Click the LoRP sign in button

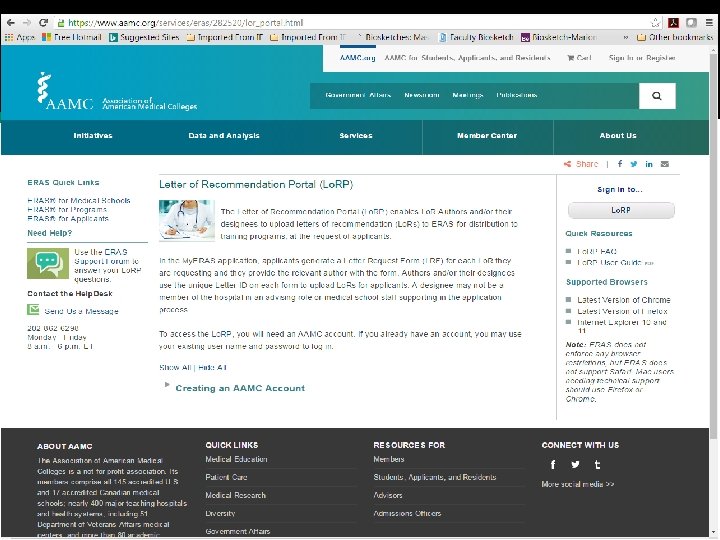(621, 210)
